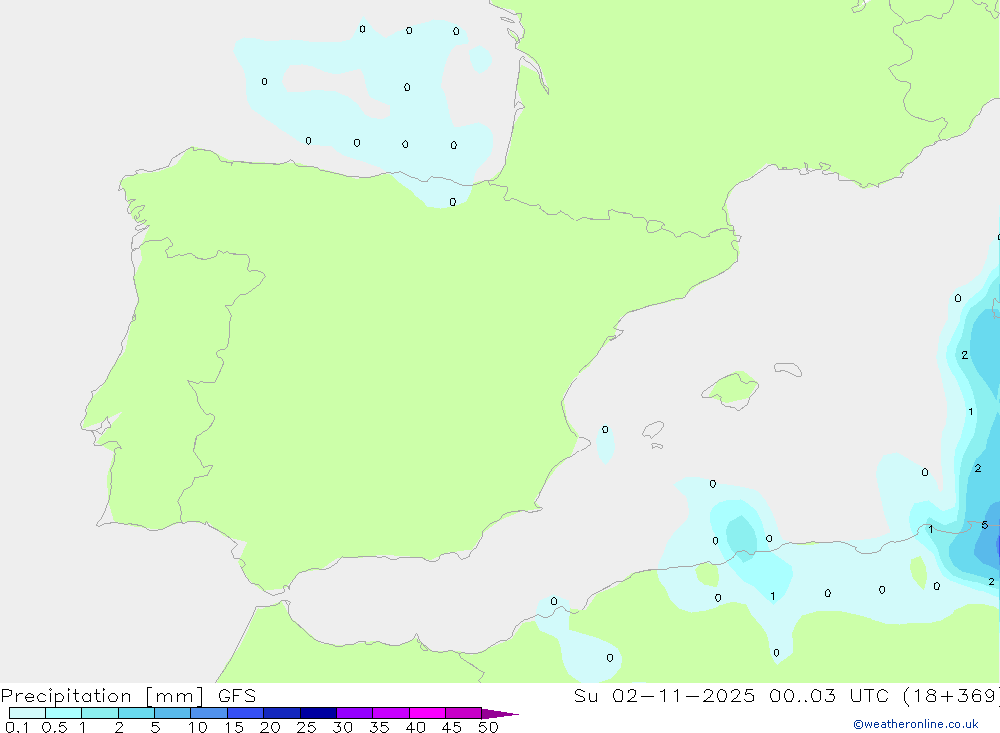Choose the 20–25 mm dark blue legend swatch

(x=282, y=713)
